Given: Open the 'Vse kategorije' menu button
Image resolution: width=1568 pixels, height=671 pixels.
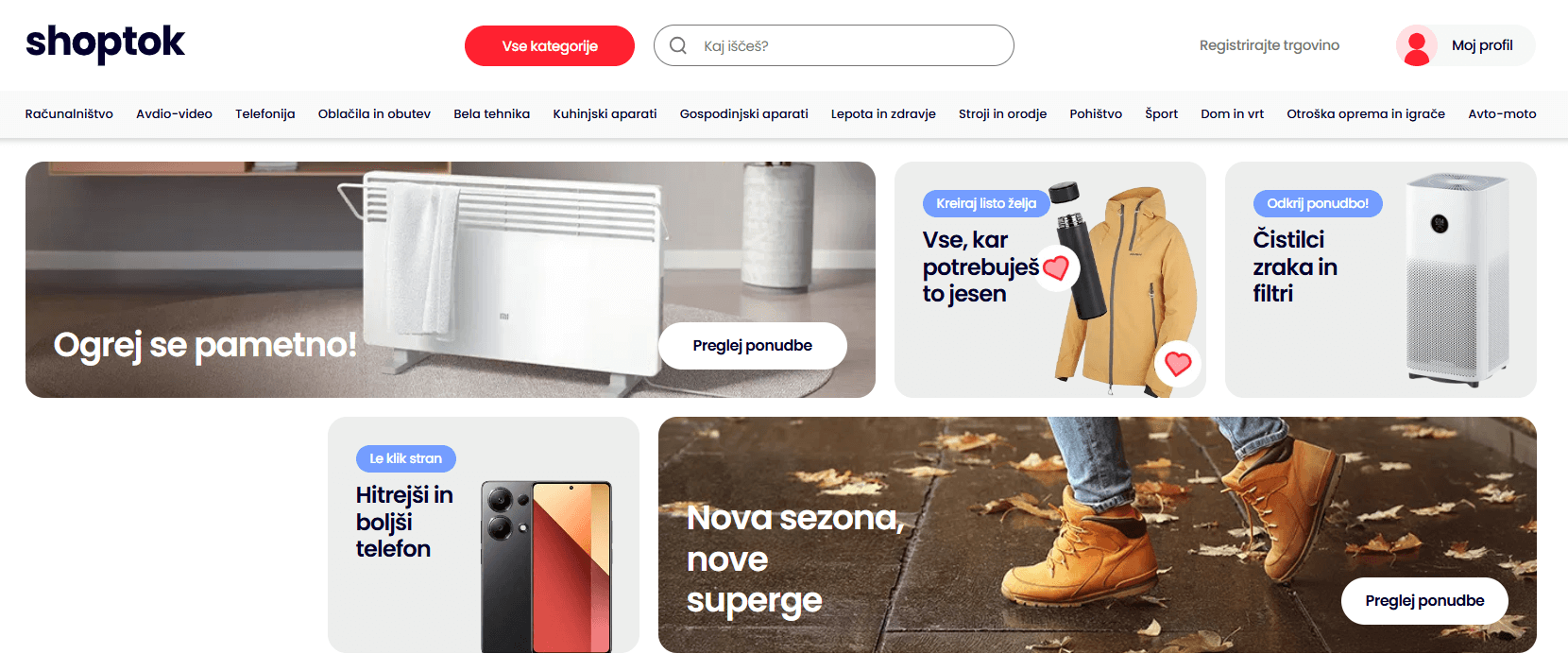Looking at the screenshot, I should click(x=550, y=45).
